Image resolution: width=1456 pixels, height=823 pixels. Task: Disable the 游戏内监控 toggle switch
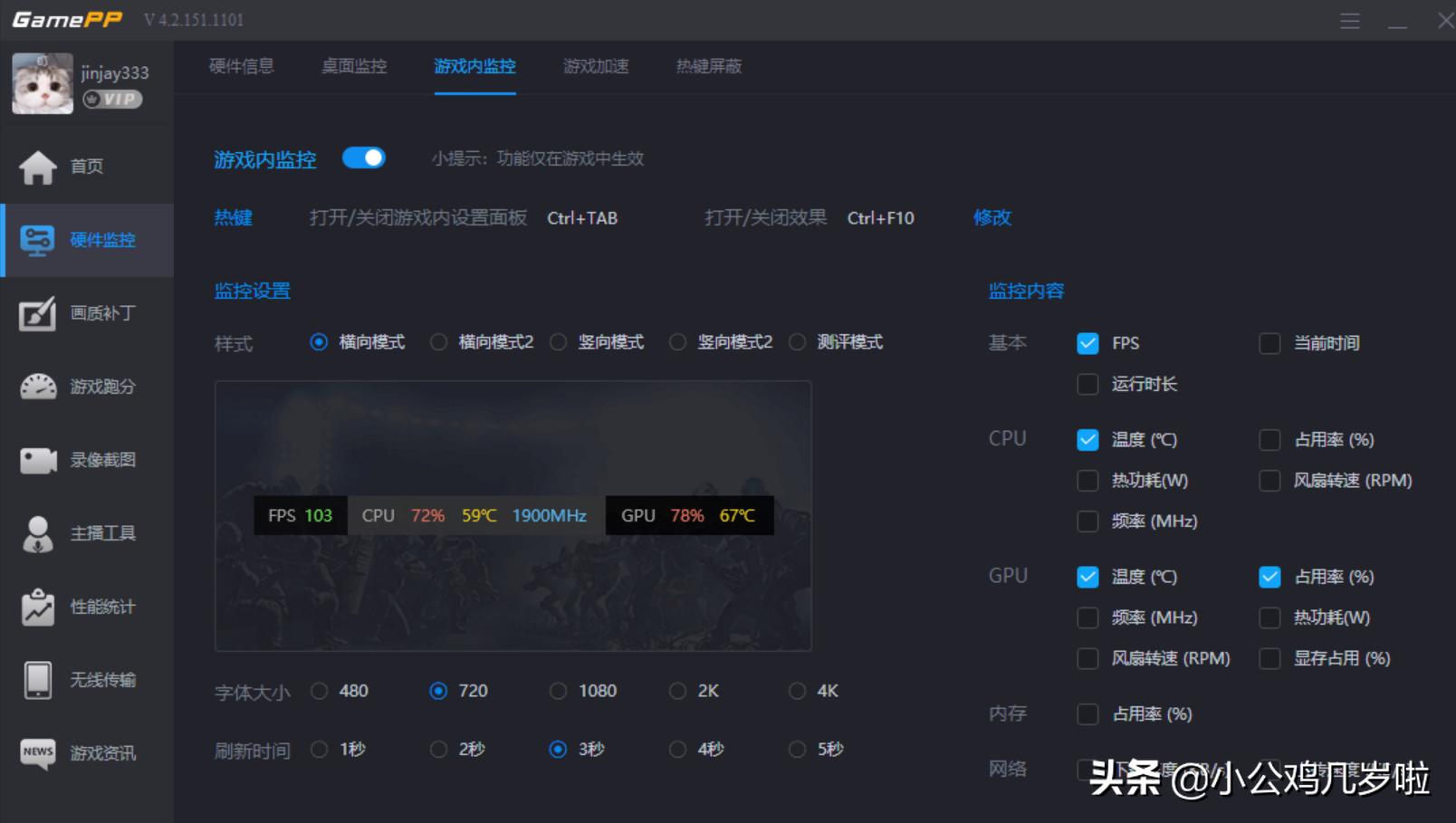[364, 158]
